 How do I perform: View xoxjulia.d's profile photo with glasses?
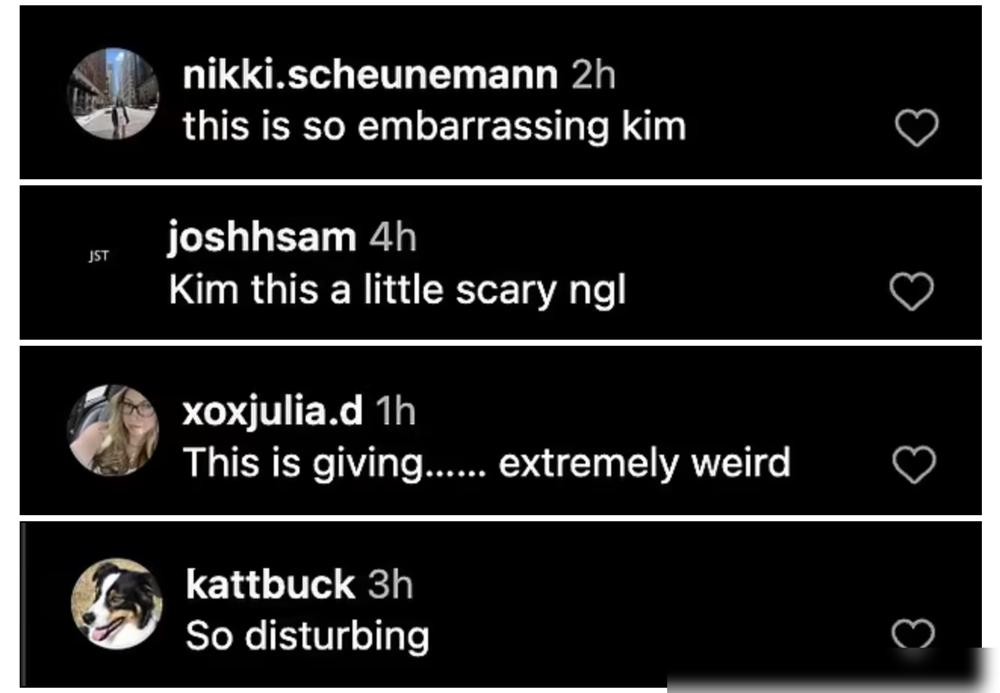(x=113, y=430)
